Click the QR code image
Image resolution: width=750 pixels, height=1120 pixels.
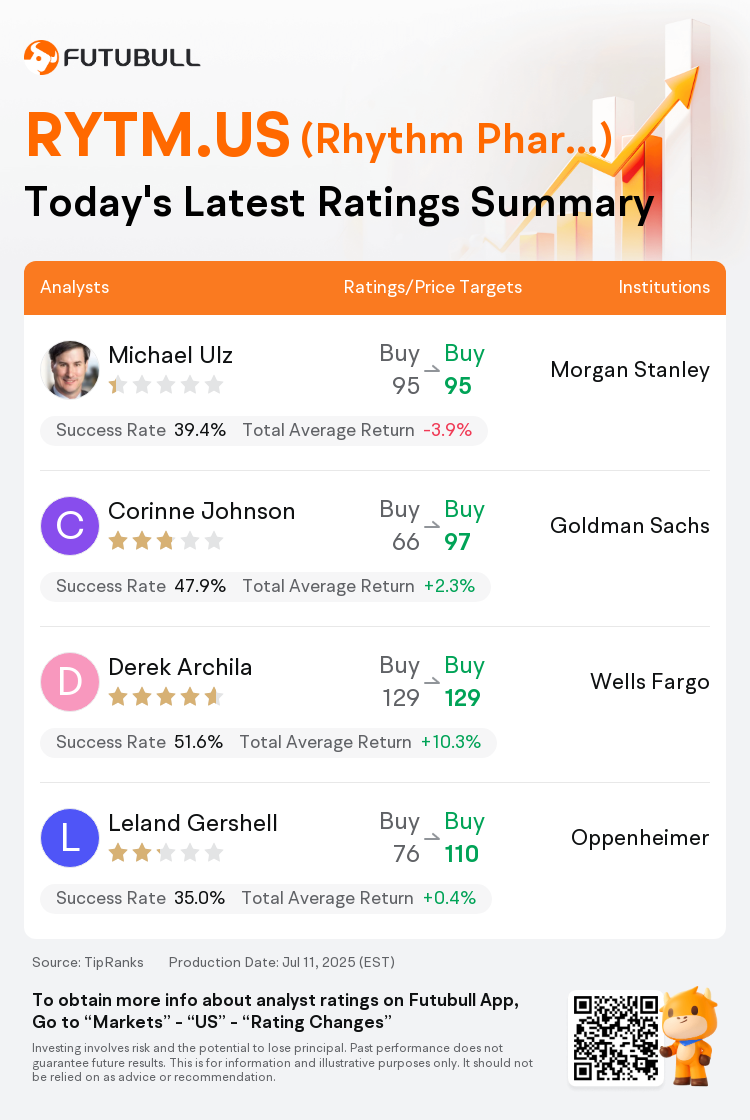[x=616, y=1038]
